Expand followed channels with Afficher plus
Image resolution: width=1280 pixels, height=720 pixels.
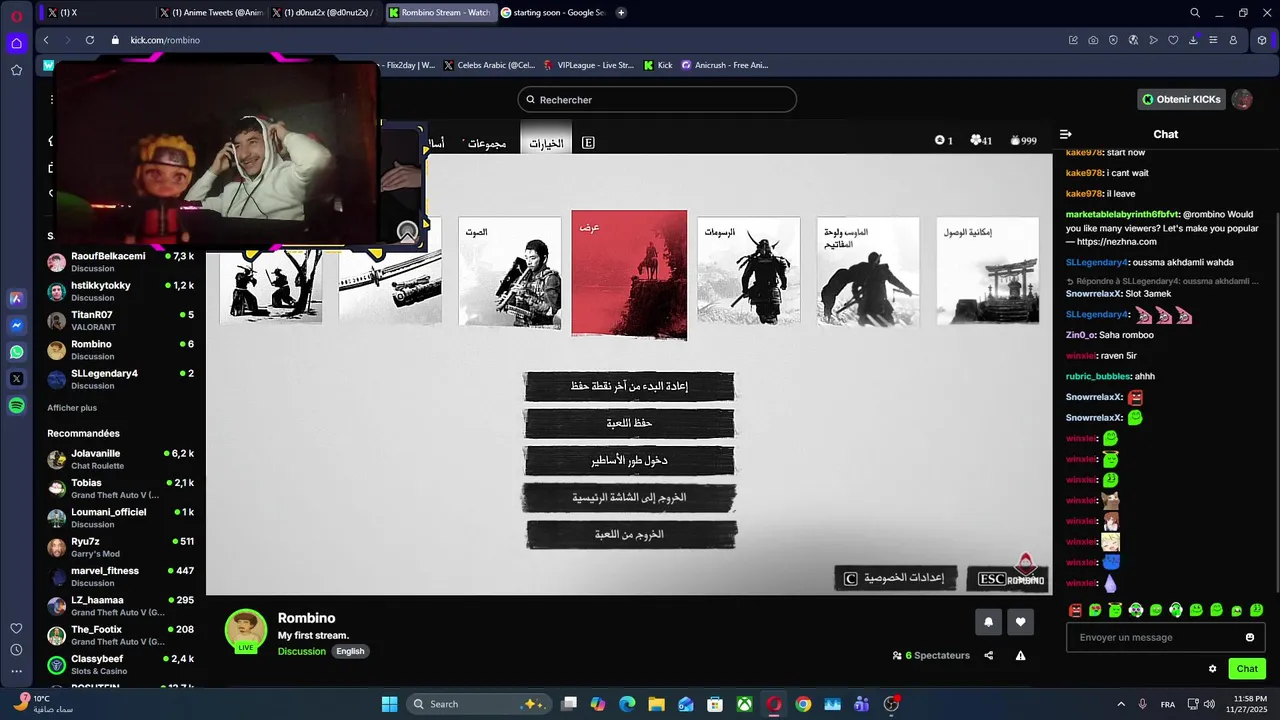tap(72, 408)
